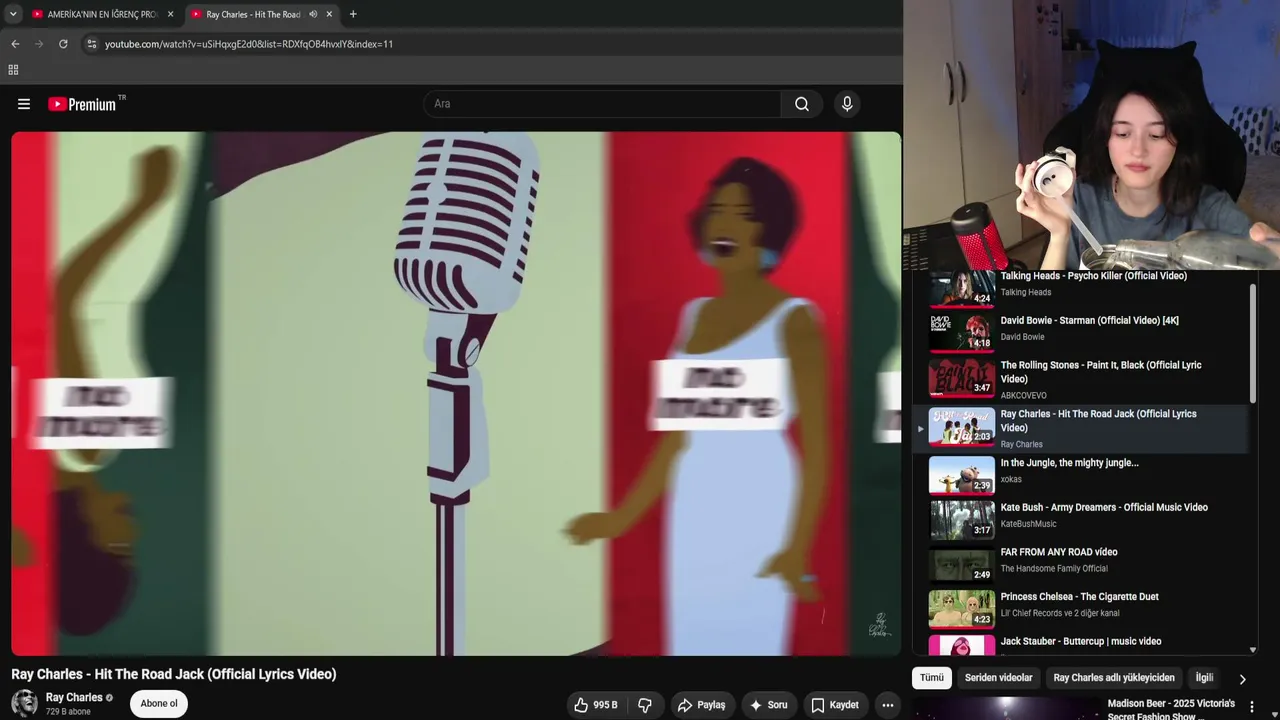Play Jack Stauber - Buttercup music video
Viewport: 1280px width, 720px height.
(x=1081, y=642)
